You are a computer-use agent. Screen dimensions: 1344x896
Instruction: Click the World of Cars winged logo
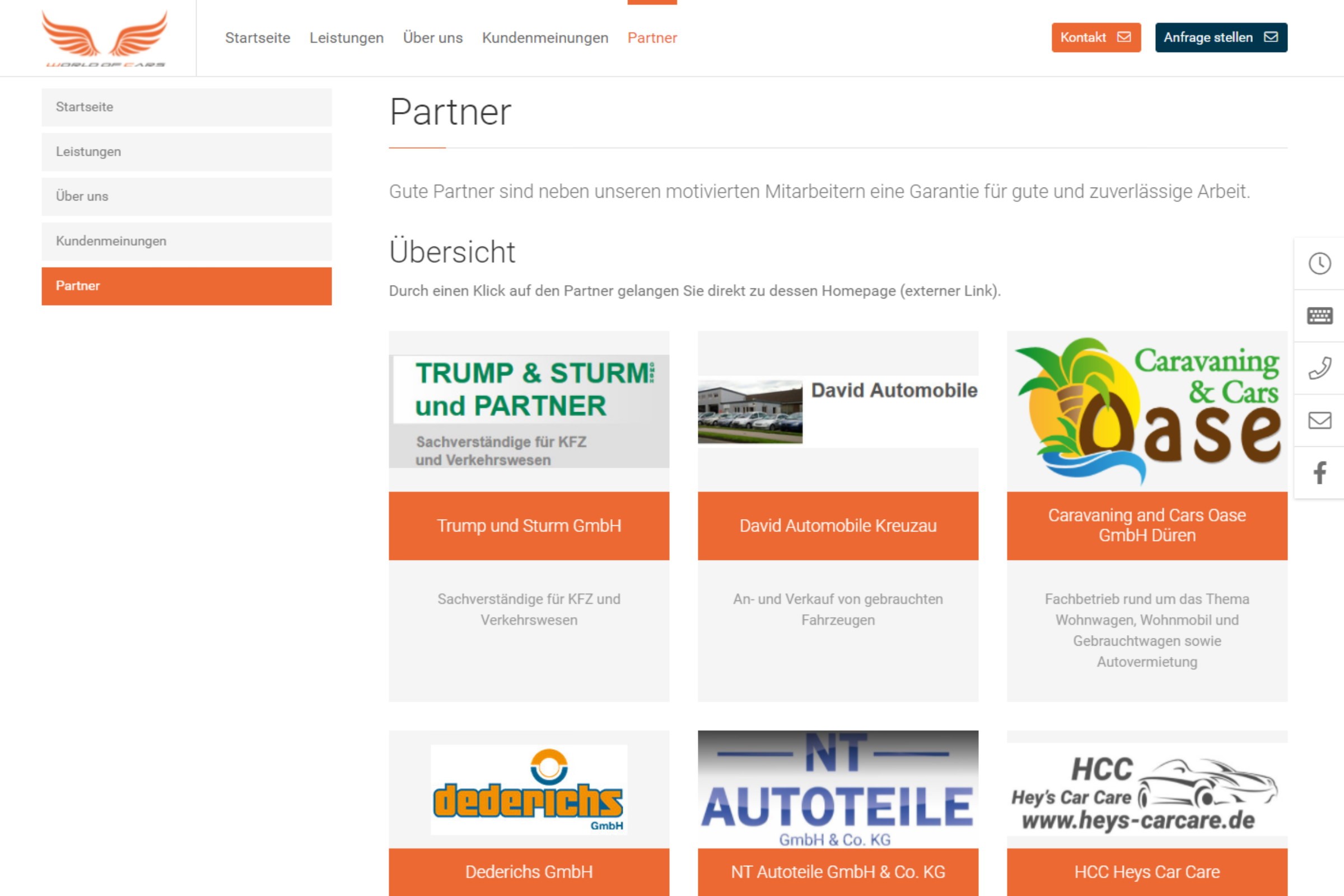click(105, 38)
